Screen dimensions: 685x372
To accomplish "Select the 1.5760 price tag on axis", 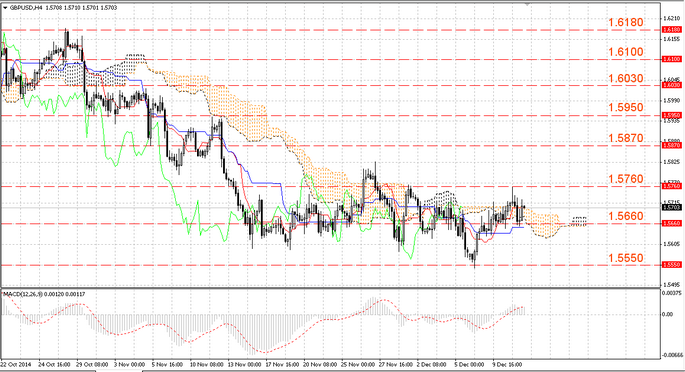I will 672,186.
